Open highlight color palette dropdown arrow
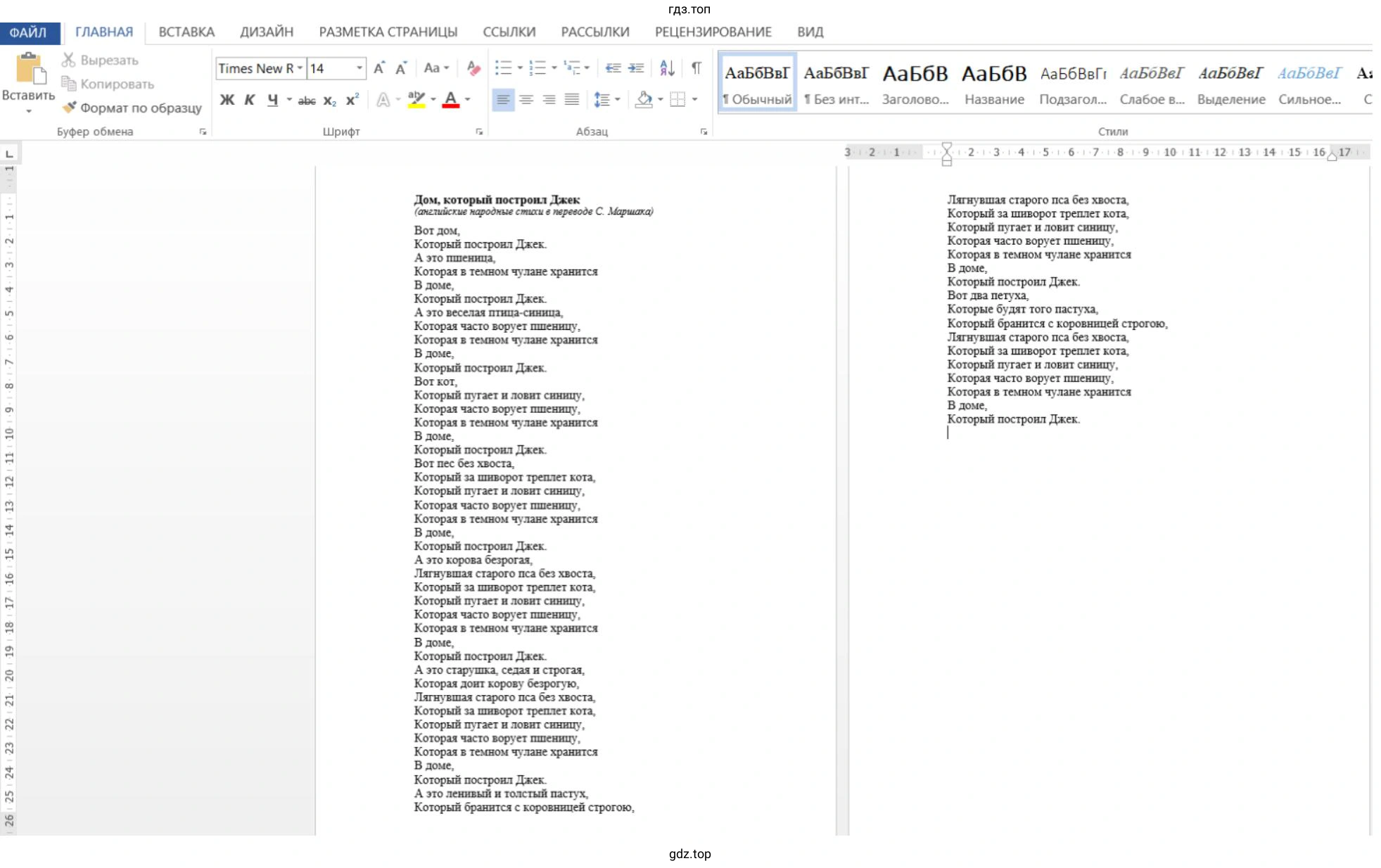1381x868 pixels. pyautogui.click(x=433, y=100)
